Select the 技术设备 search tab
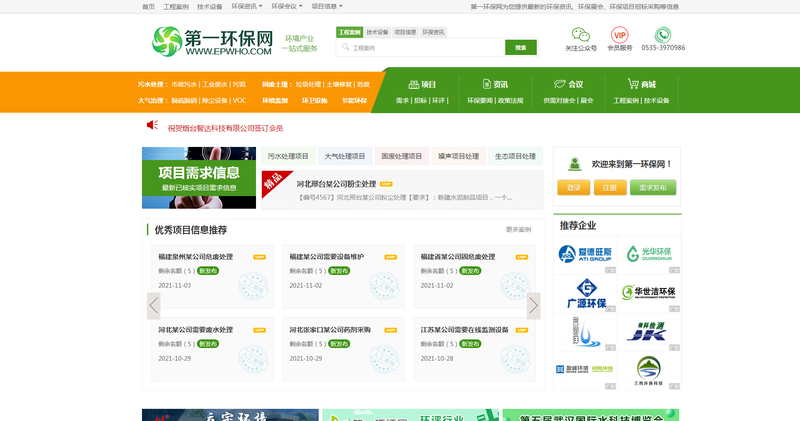The width and height of the screenshot is (800, 421). (378, 32)
